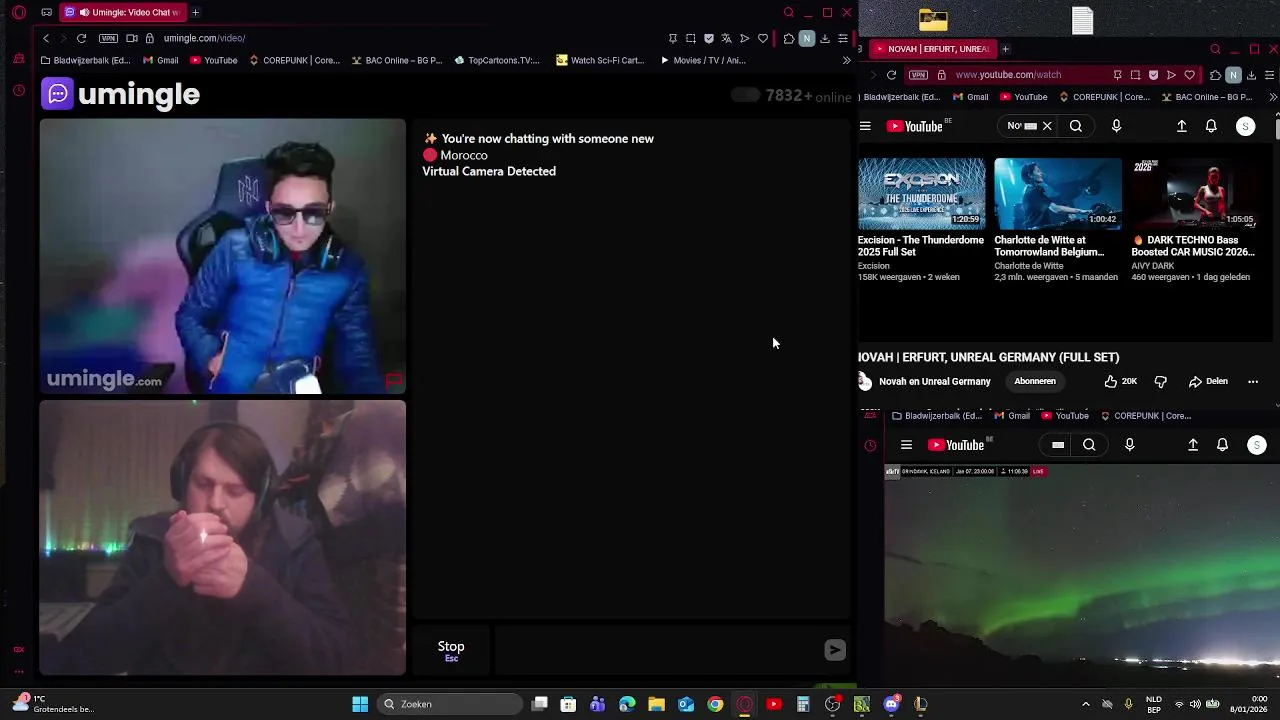The image size is (1280, 720).
Task: Translate page icon in umingle window
Action: 726,38
